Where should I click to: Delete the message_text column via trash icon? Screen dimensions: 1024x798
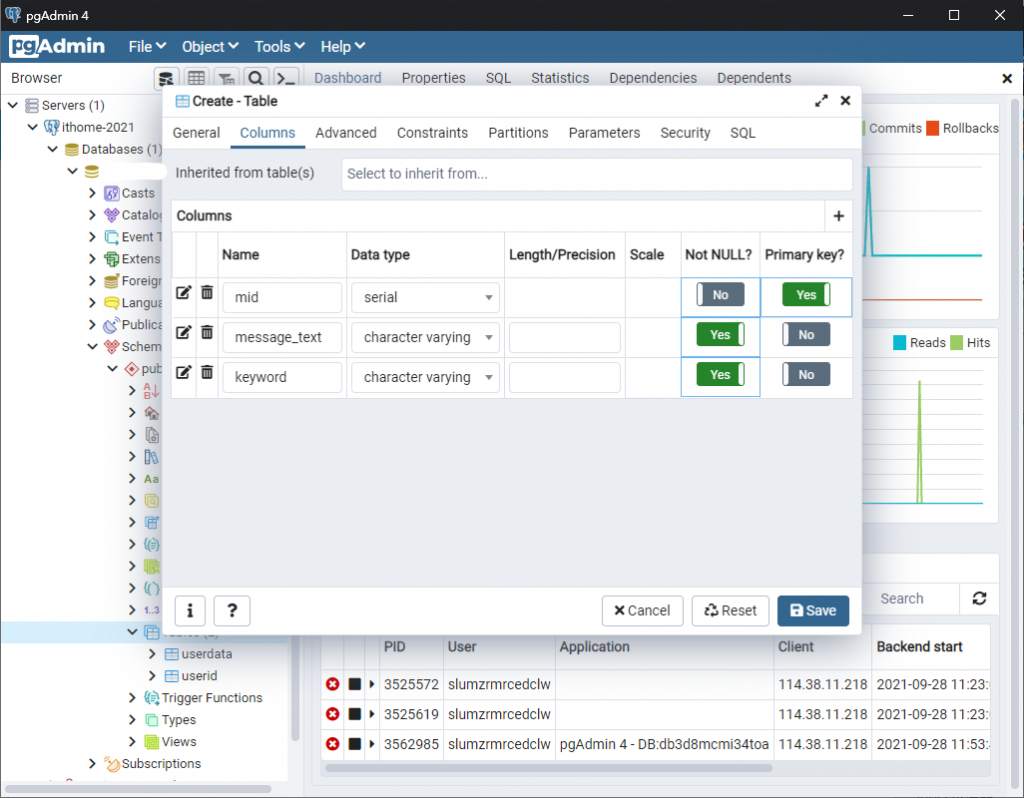tap(206, 332)
